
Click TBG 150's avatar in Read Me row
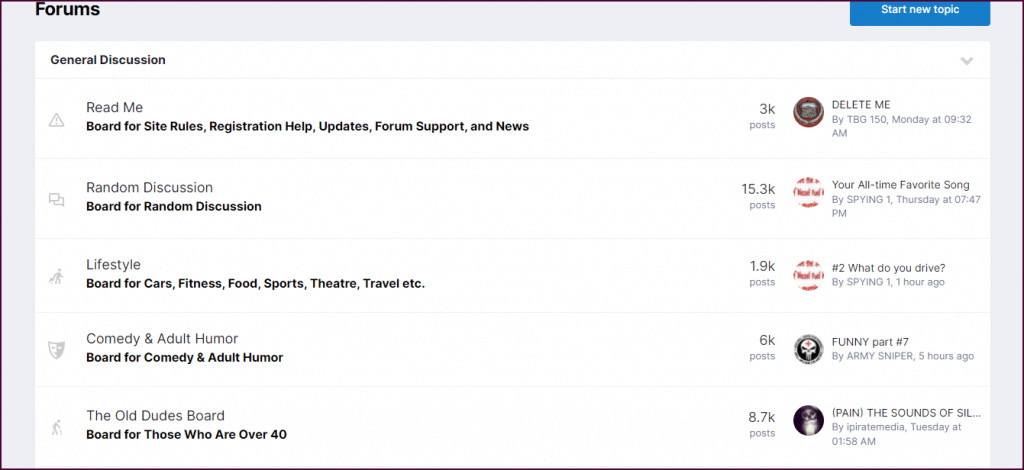click(x=808, y=112)
